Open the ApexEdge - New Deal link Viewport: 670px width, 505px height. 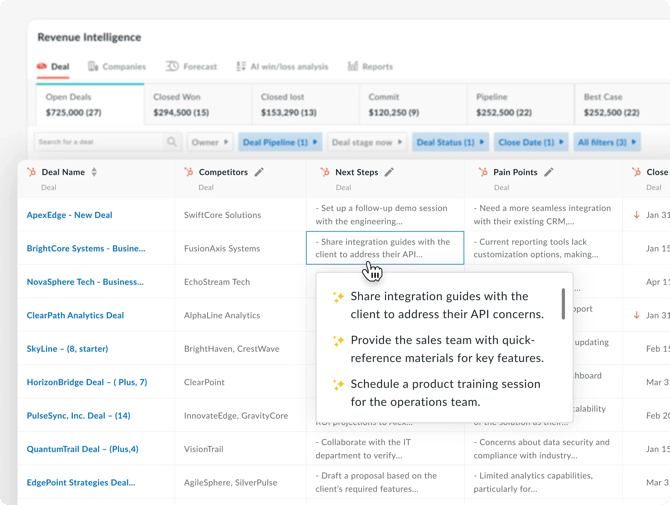pos(70,215)
